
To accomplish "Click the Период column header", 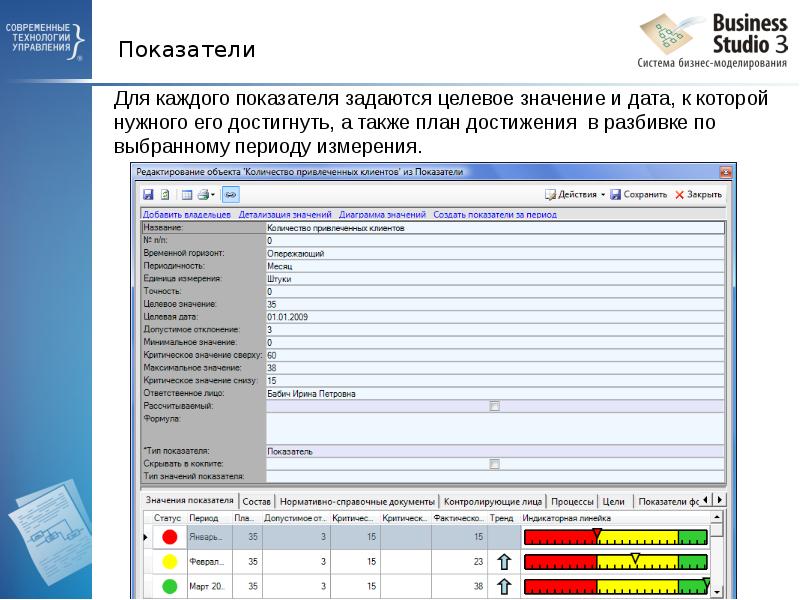I will pos(209,518).
